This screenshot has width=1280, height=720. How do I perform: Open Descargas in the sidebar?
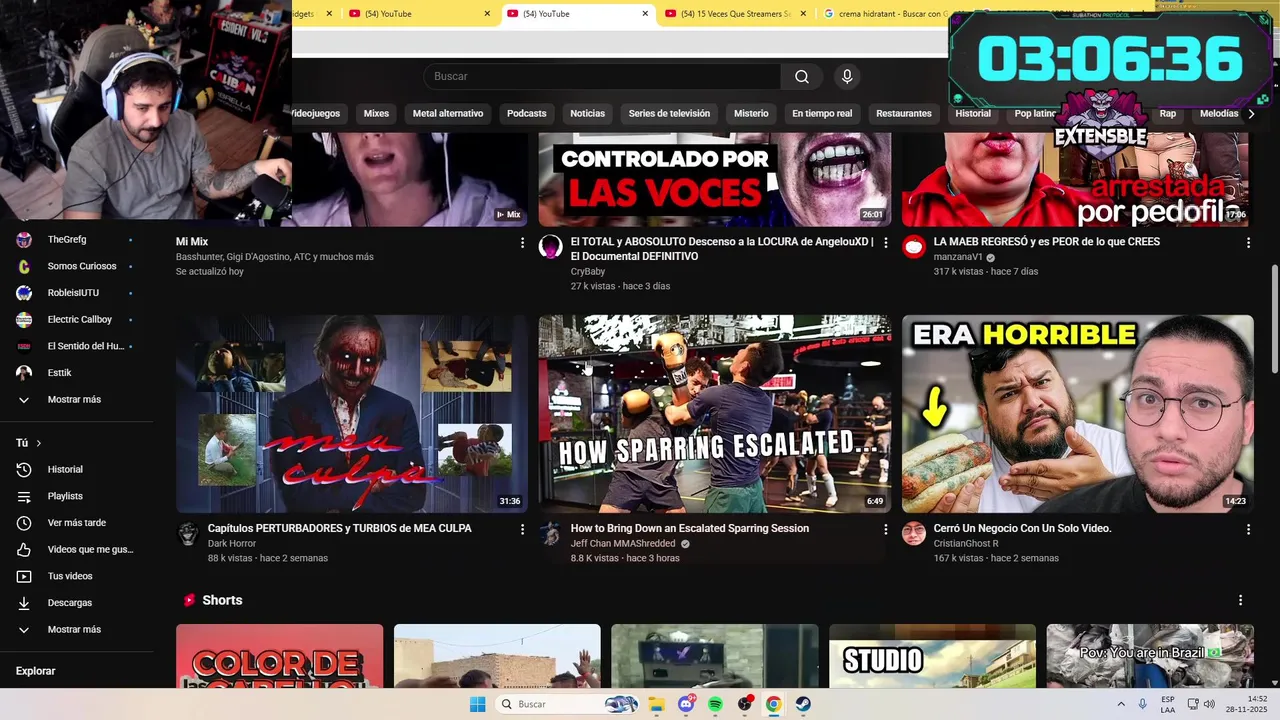[x=69, y=603]
